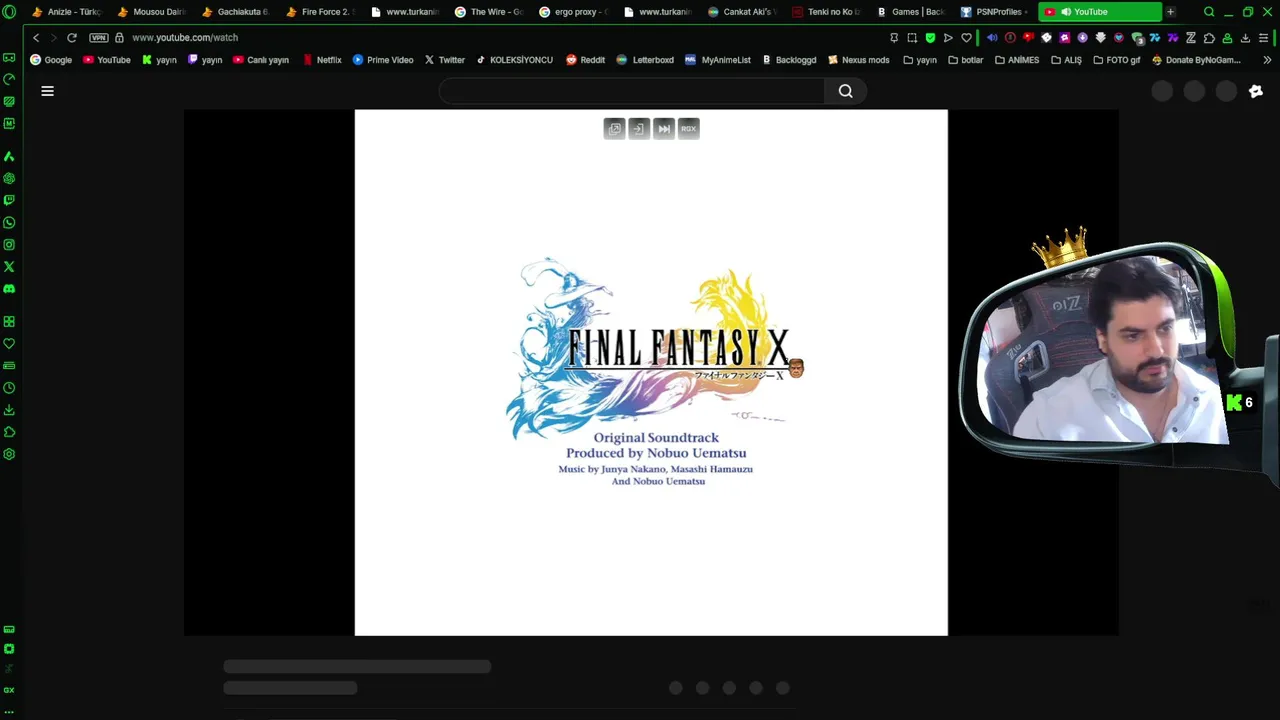Toggle the ad blocker shield icon
Viewport: 1280px width, 720px height.
(x=930, y=38)
